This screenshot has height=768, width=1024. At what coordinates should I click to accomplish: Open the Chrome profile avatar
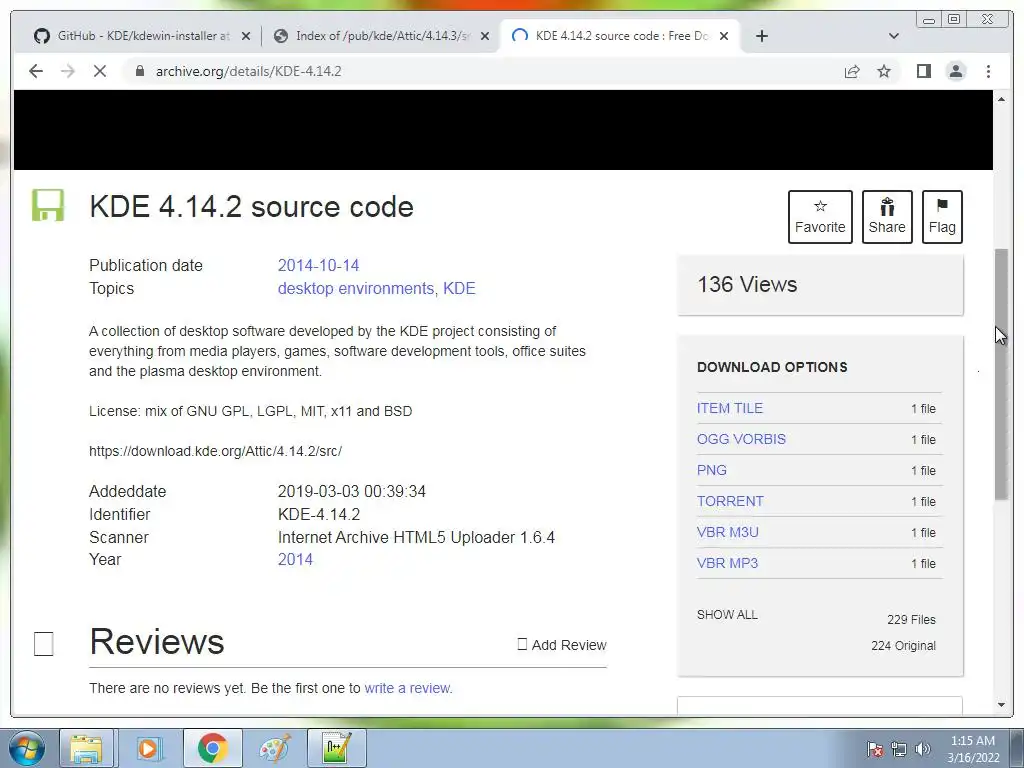(956, 71)
